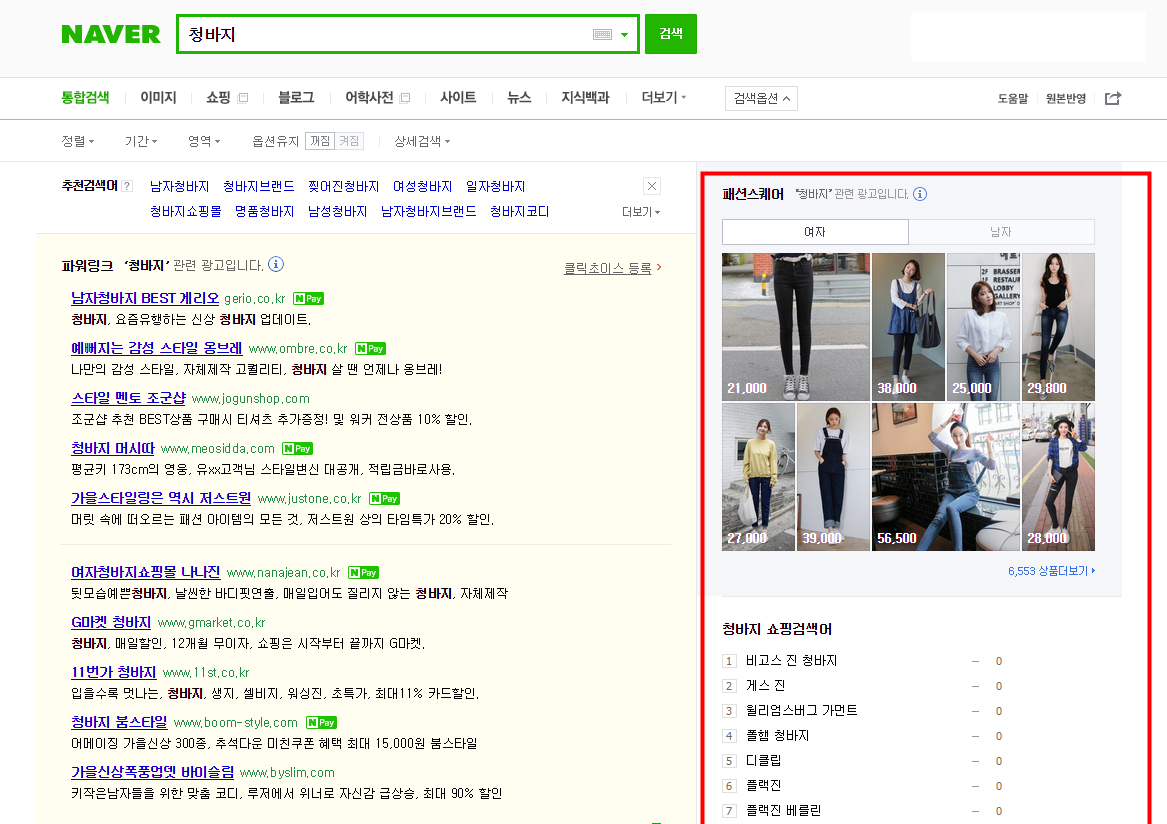Set 옵션유지 toggle to 켜짐
This screenshot has height=824, width=1167.
(349, 141)
